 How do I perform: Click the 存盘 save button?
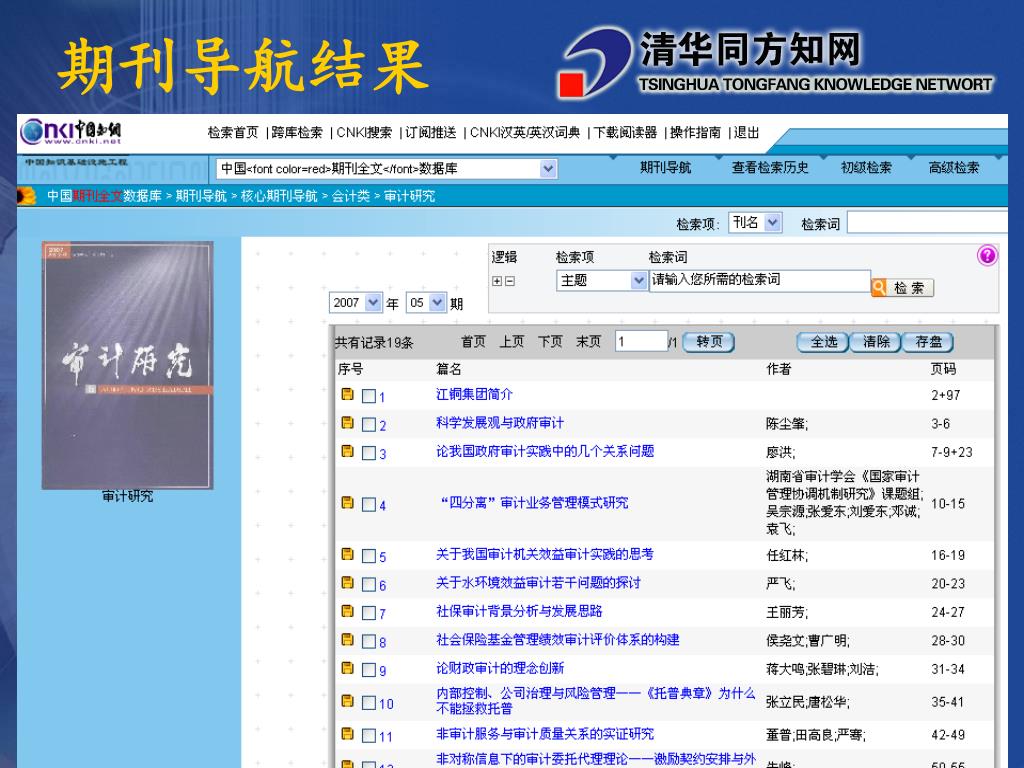[x=928, y=342]
